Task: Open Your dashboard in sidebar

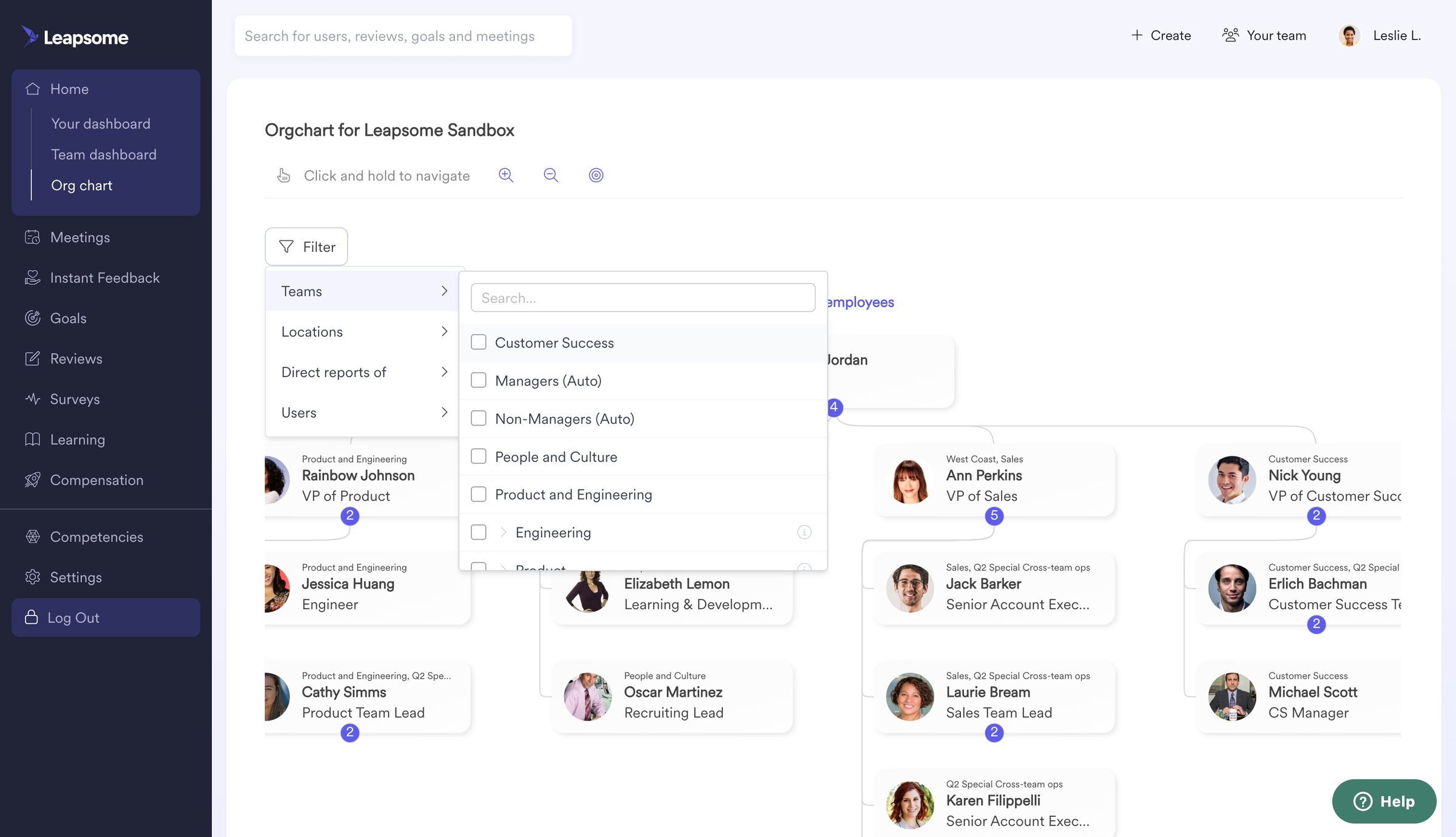Action: [x=101, y=124]
